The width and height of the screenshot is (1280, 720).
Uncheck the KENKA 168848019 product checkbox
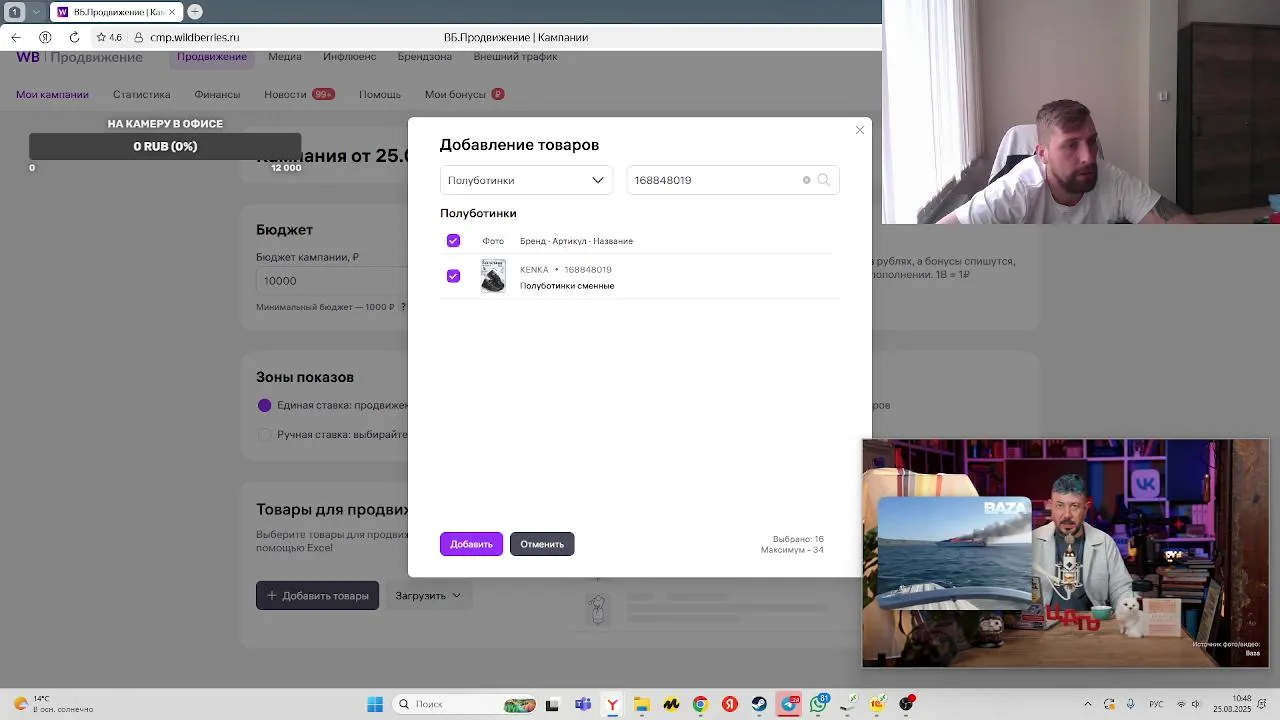453,276
